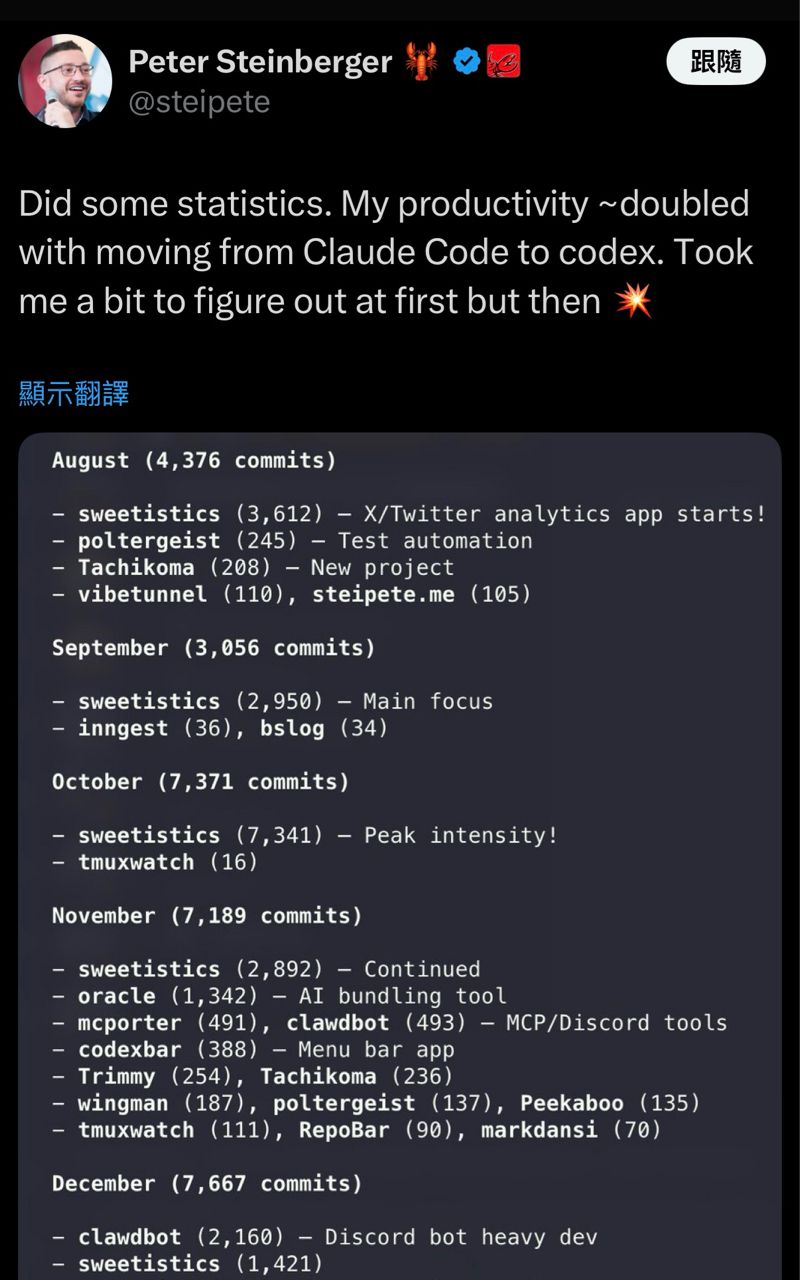Open the @steipete handle link
Image resolution: width=800 pixels, height=1280 pixels.
[199, 102]
